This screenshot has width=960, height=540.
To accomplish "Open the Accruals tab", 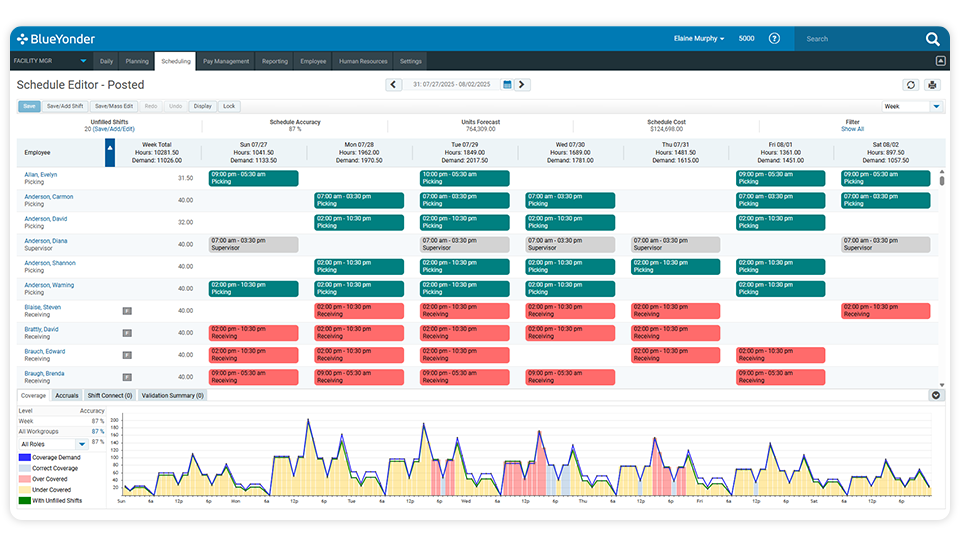I will (67, 396).
